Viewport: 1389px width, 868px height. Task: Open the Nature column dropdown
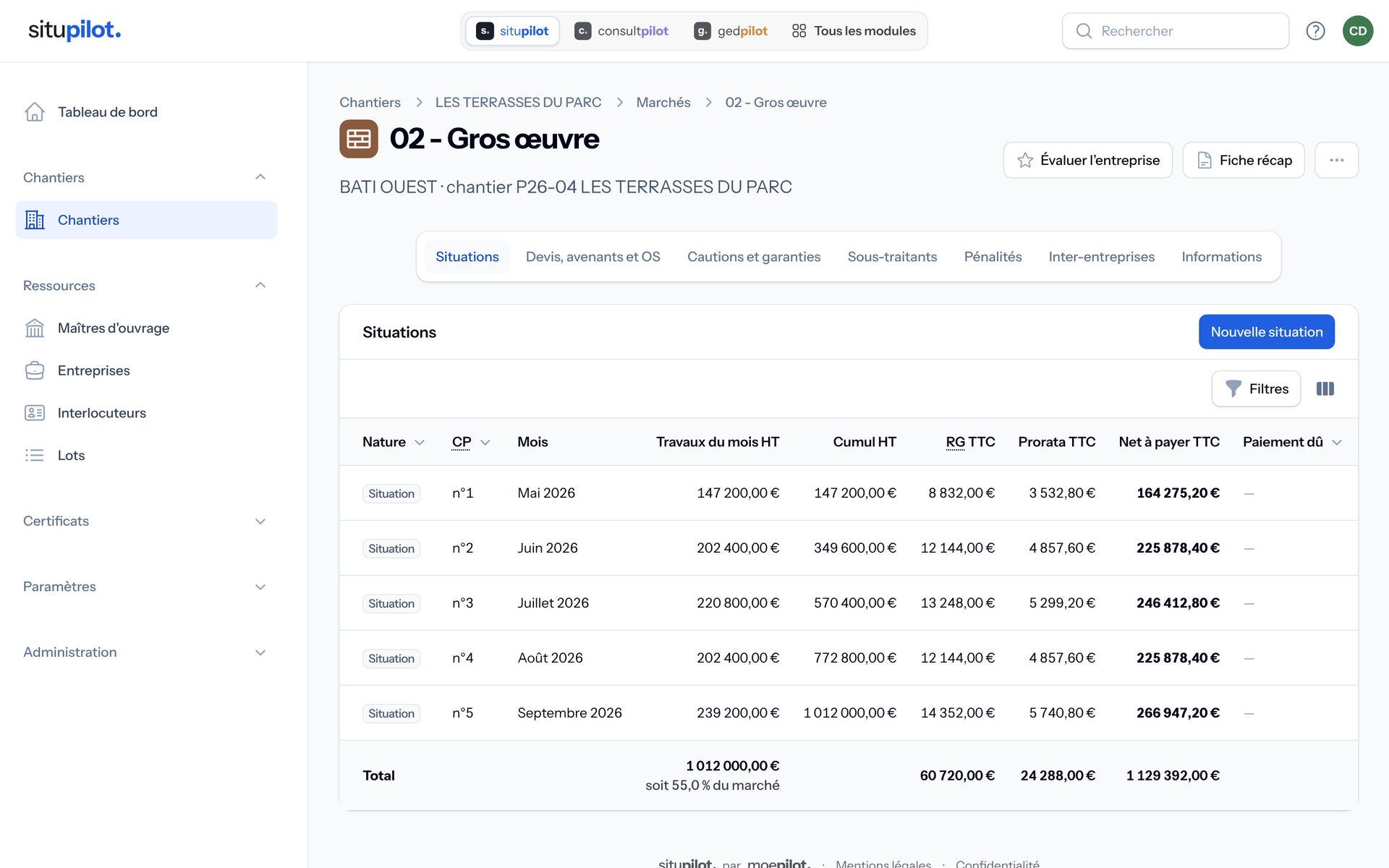[x=420, y=443]
